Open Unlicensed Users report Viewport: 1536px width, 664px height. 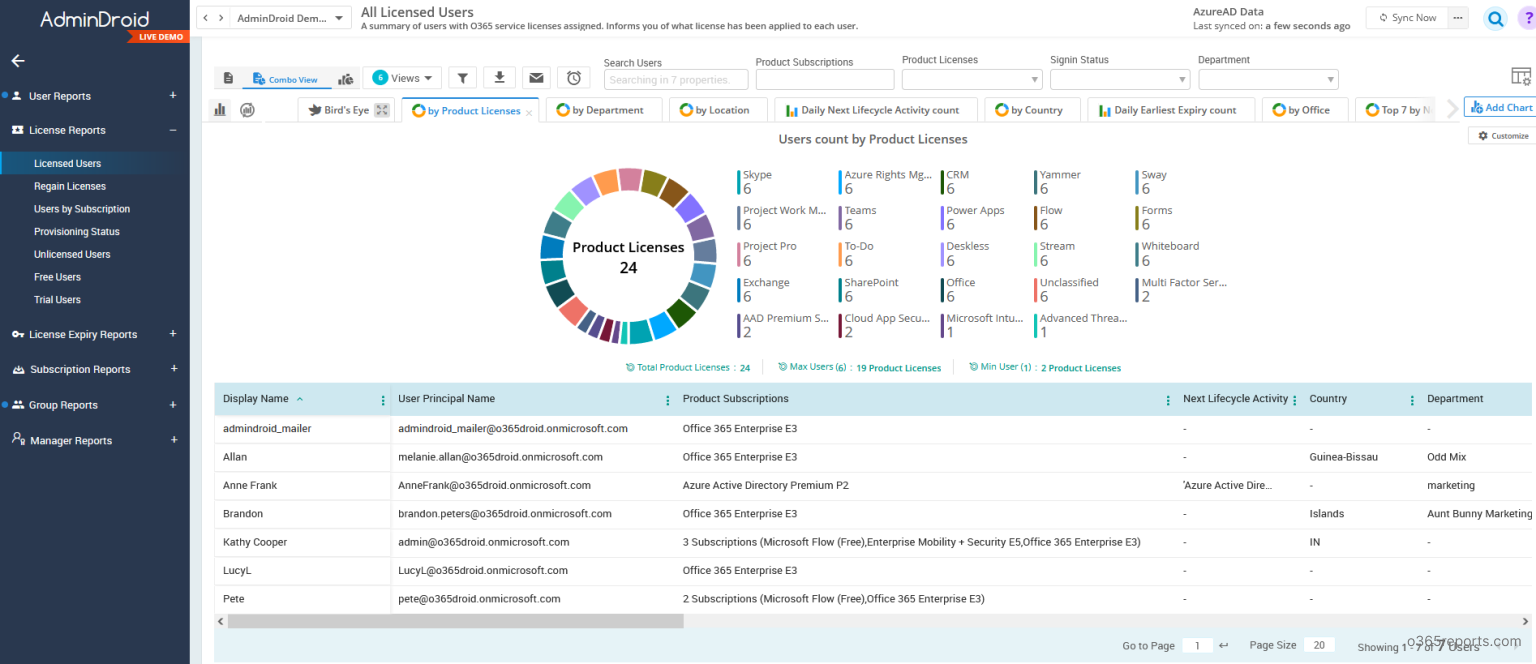(x=72, y=254)
